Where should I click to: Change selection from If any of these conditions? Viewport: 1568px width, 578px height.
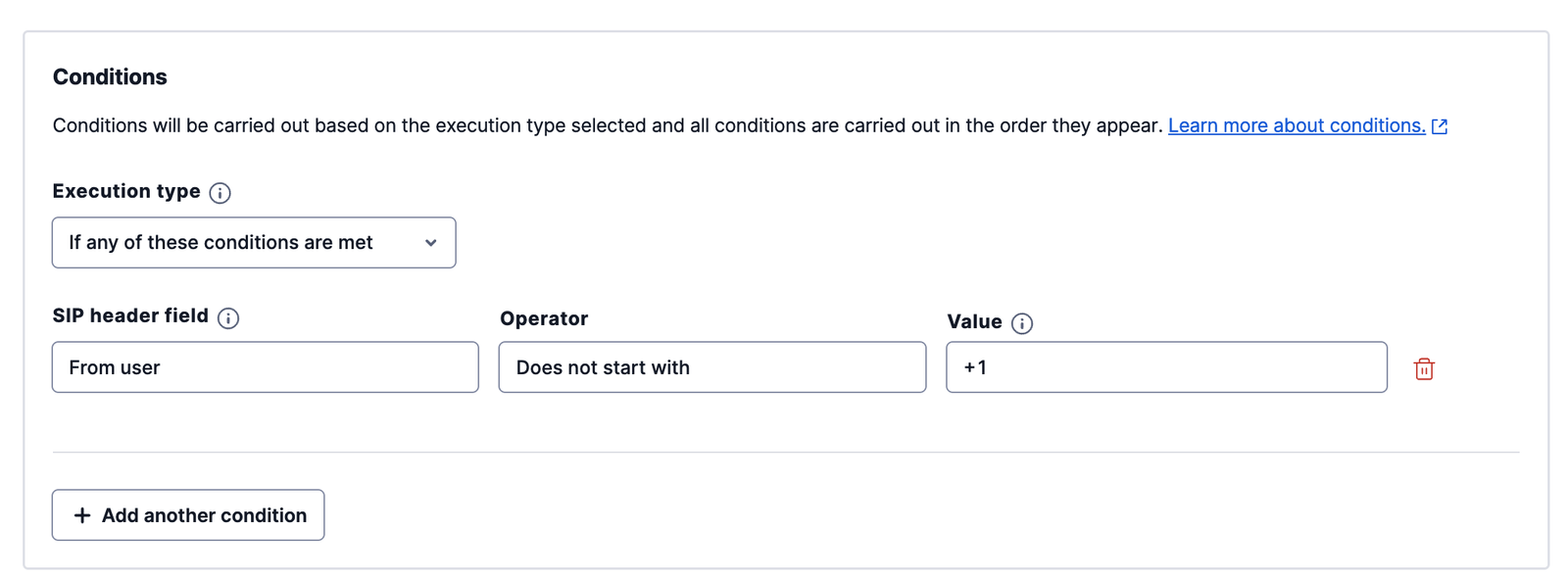click(253, 242)
